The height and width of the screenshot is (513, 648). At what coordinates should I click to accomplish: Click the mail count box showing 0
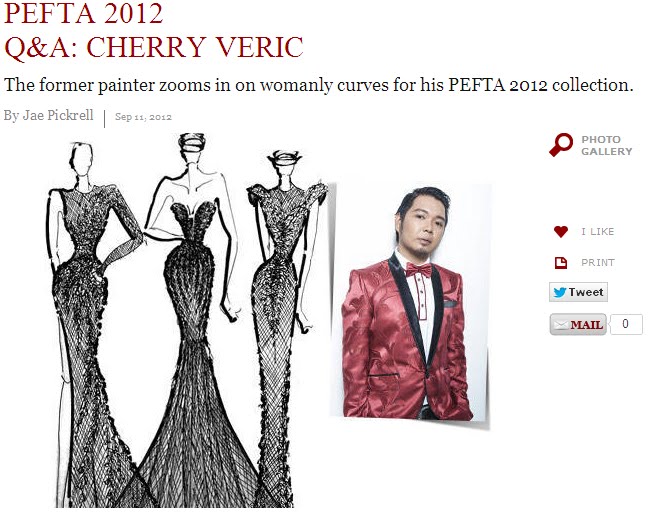click(x=626, y=324)
